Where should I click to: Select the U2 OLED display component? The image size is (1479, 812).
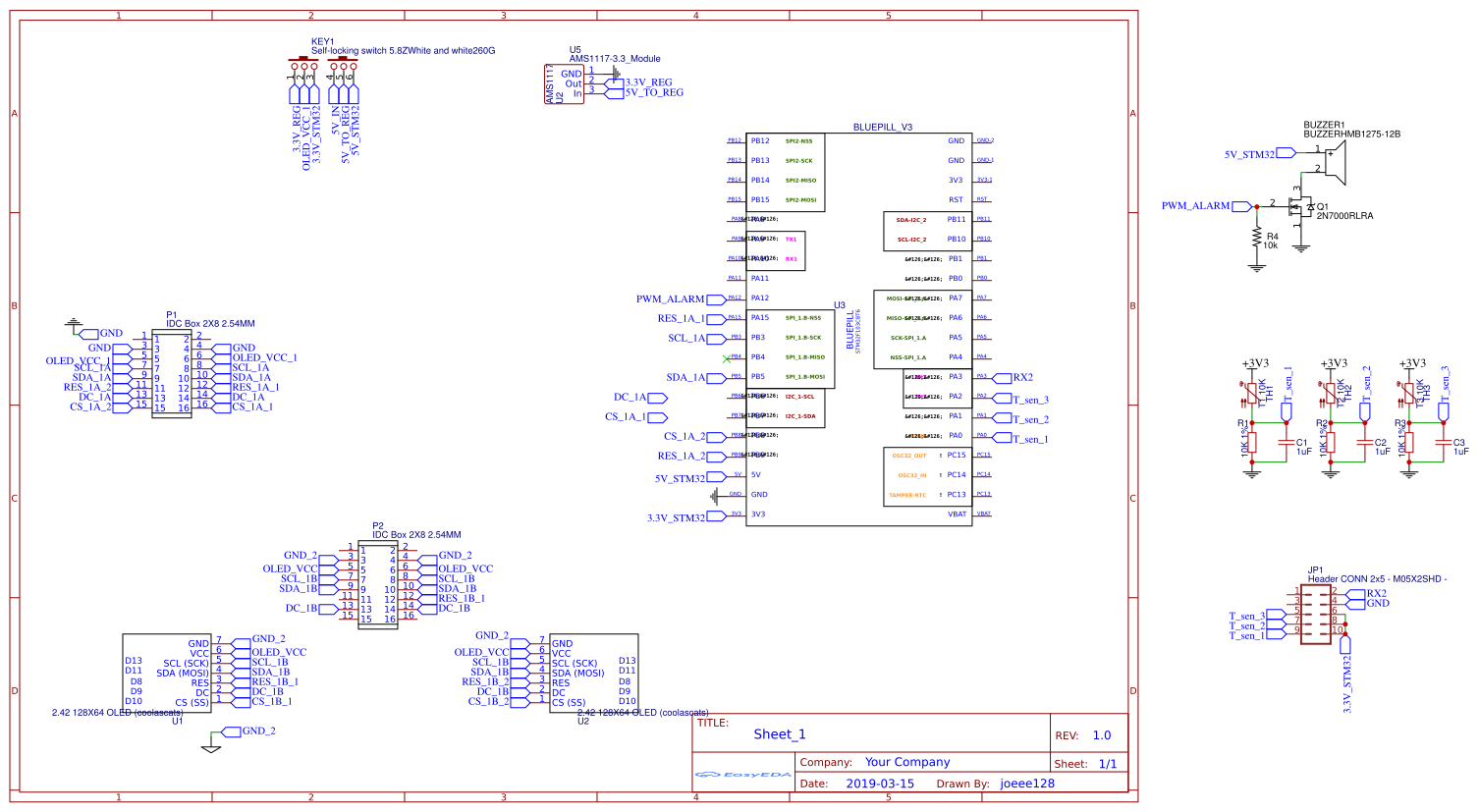coord(594,674)
